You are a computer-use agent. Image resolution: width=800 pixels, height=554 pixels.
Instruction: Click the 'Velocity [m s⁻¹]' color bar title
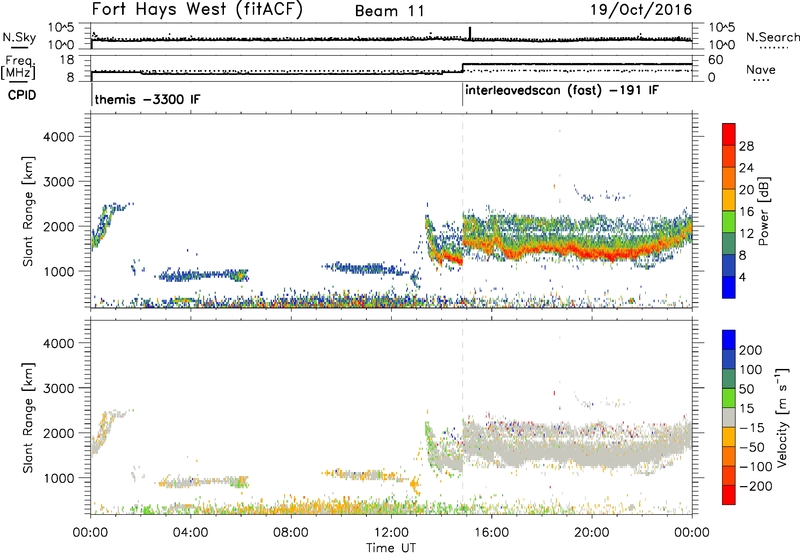click(781, 417)
